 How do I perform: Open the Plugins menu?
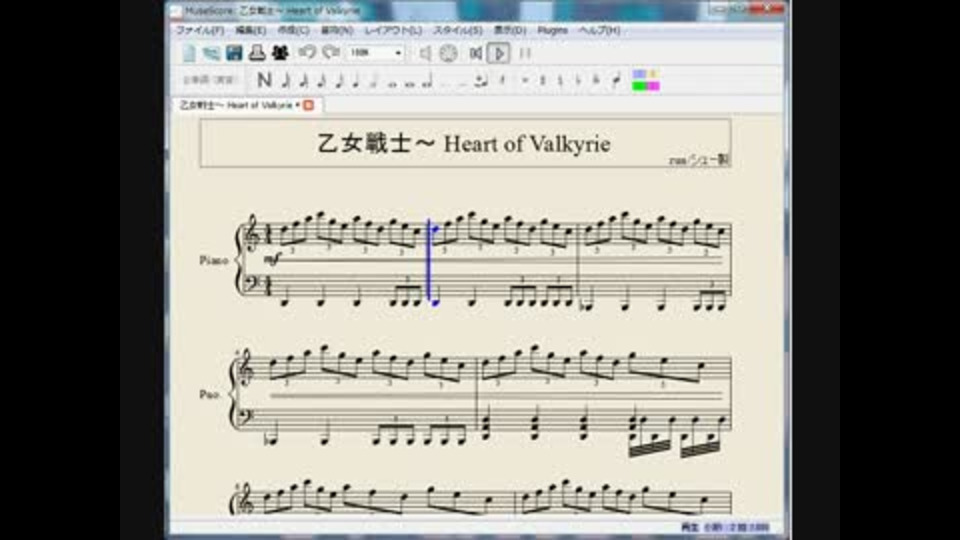tap(552, 30)
